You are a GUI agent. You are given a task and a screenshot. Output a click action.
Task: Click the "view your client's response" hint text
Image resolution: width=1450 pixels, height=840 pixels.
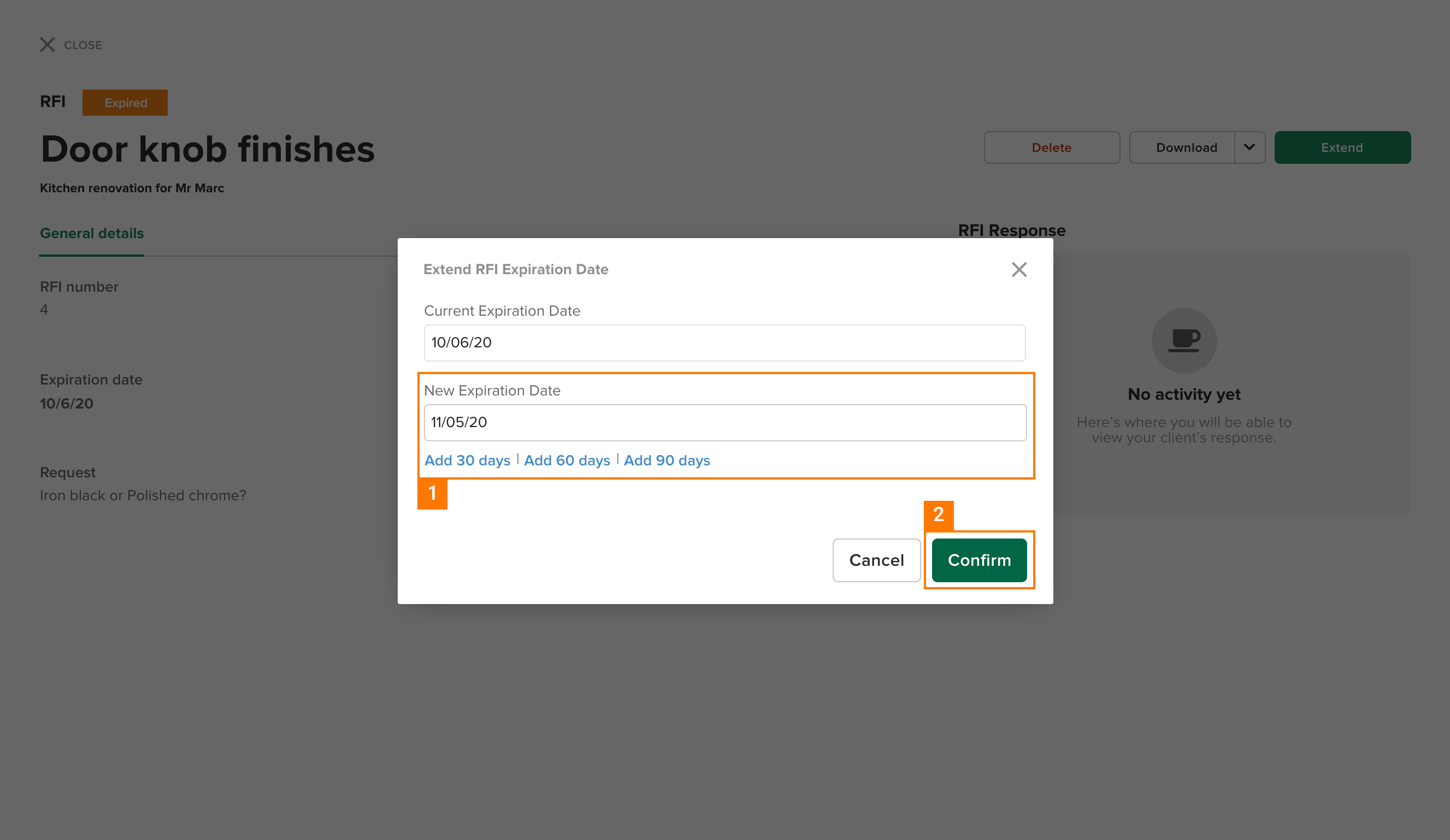[1183, 438]
